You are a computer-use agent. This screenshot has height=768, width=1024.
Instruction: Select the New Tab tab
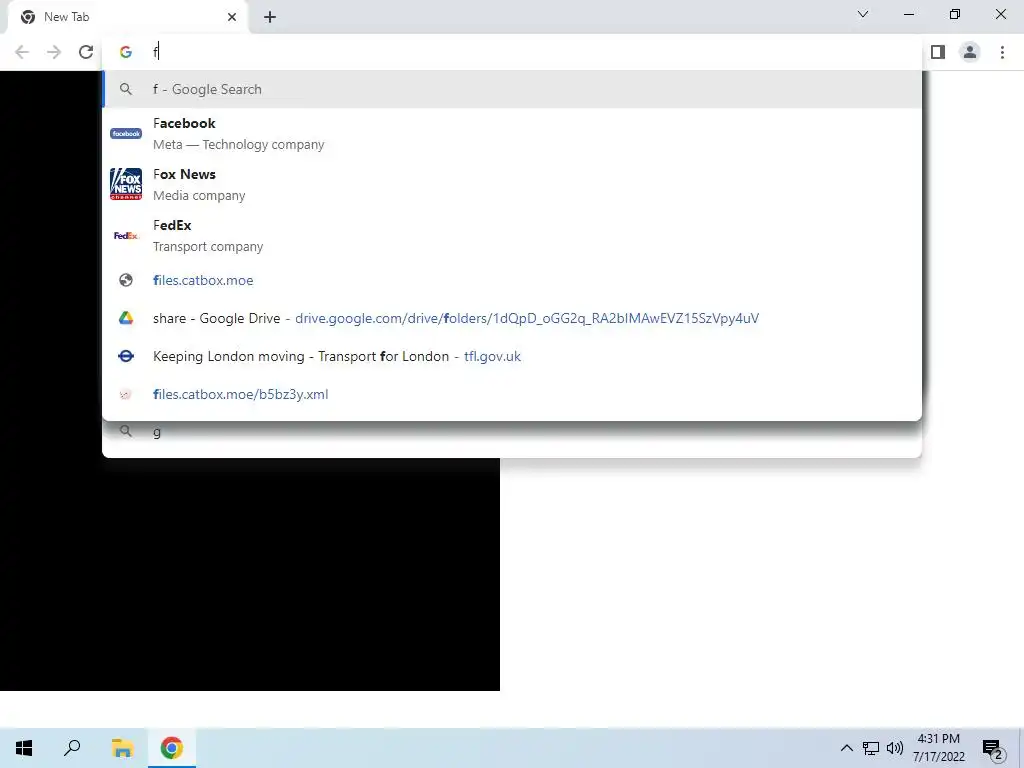click(x=127, y=17)
